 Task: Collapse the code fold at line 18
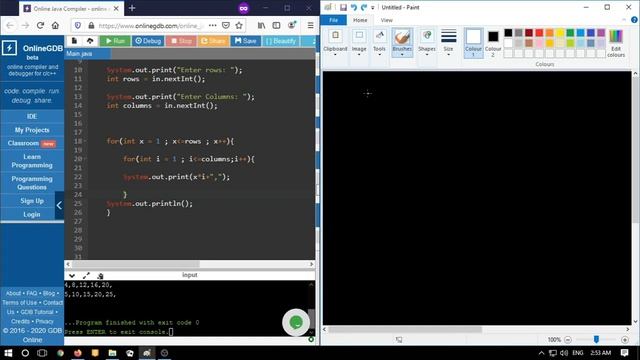[x=85, y=141]
